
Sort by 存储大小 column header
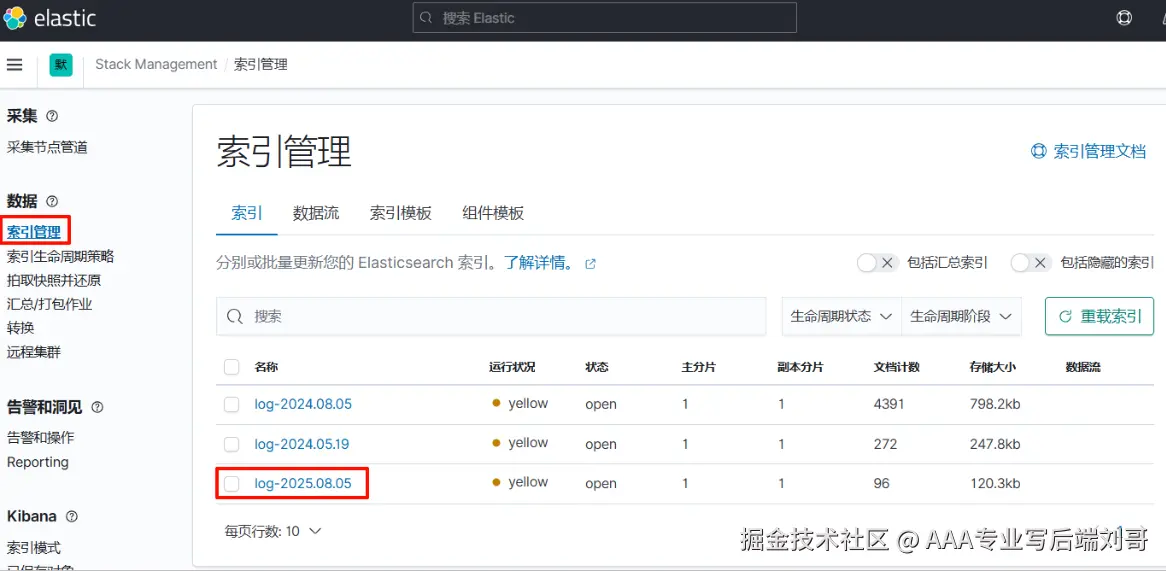coord(992,367)
